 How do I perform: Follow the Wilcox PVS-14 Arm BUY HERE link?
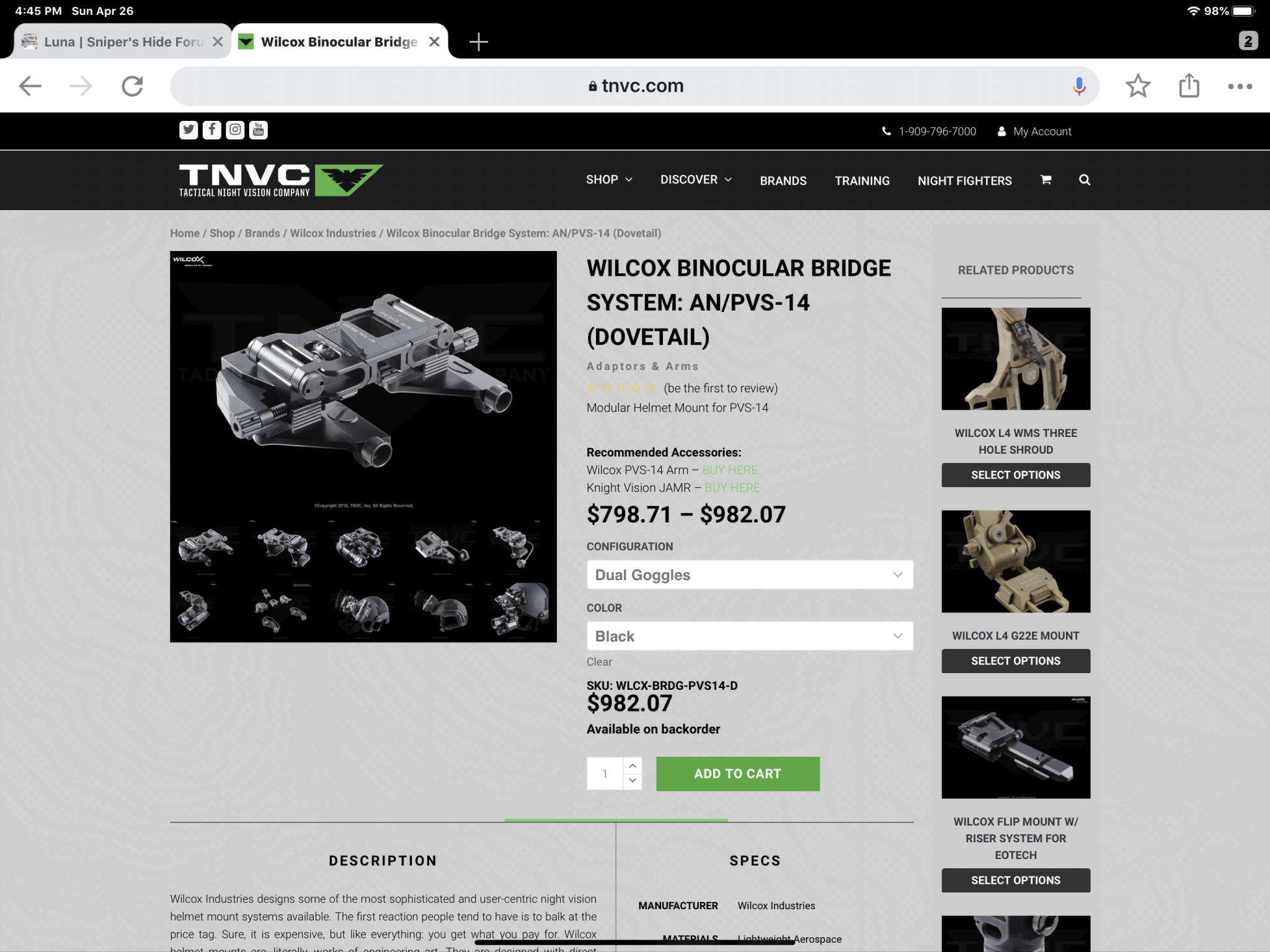(730, 470)
